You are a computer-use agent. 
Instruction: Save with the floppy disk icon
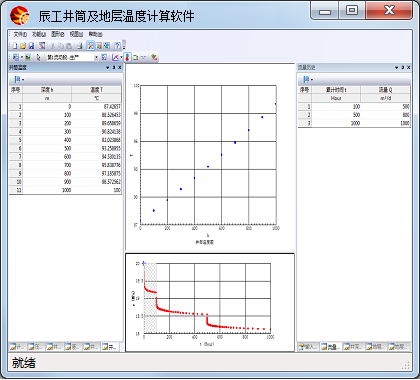(x=31, y=46)
